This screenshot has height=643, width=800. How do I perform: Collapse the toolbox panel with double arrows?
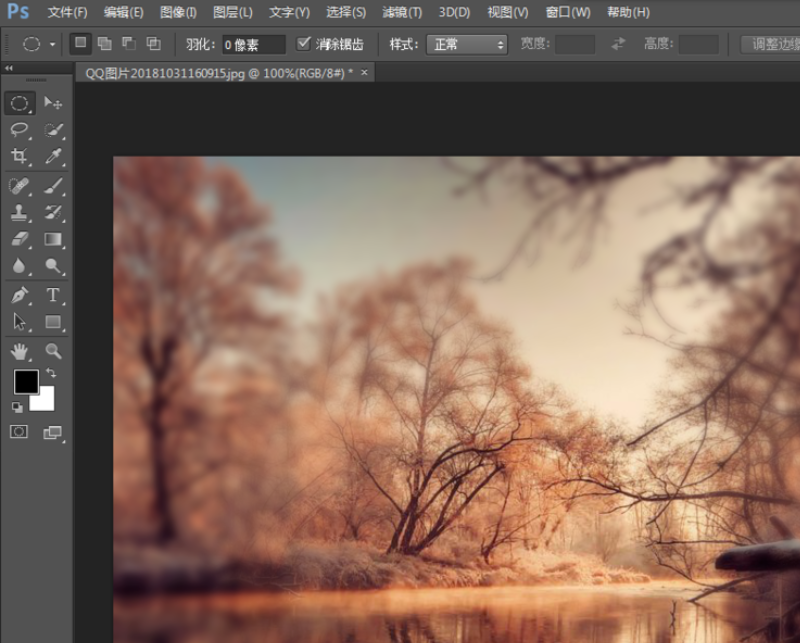click(x=9, y=67)
